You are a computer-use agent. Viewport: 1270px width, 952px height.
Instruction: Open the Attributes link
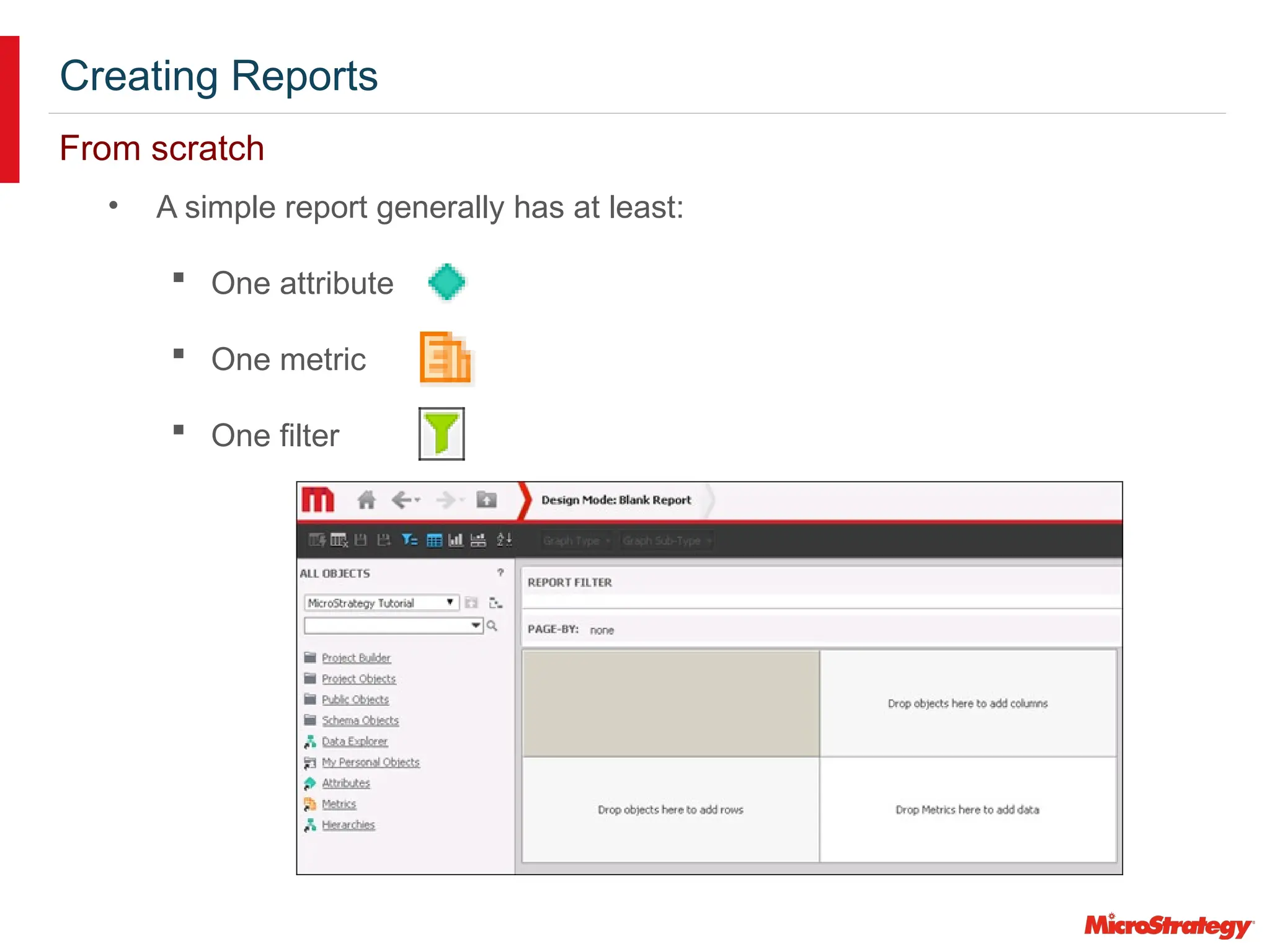pos(346,783)
